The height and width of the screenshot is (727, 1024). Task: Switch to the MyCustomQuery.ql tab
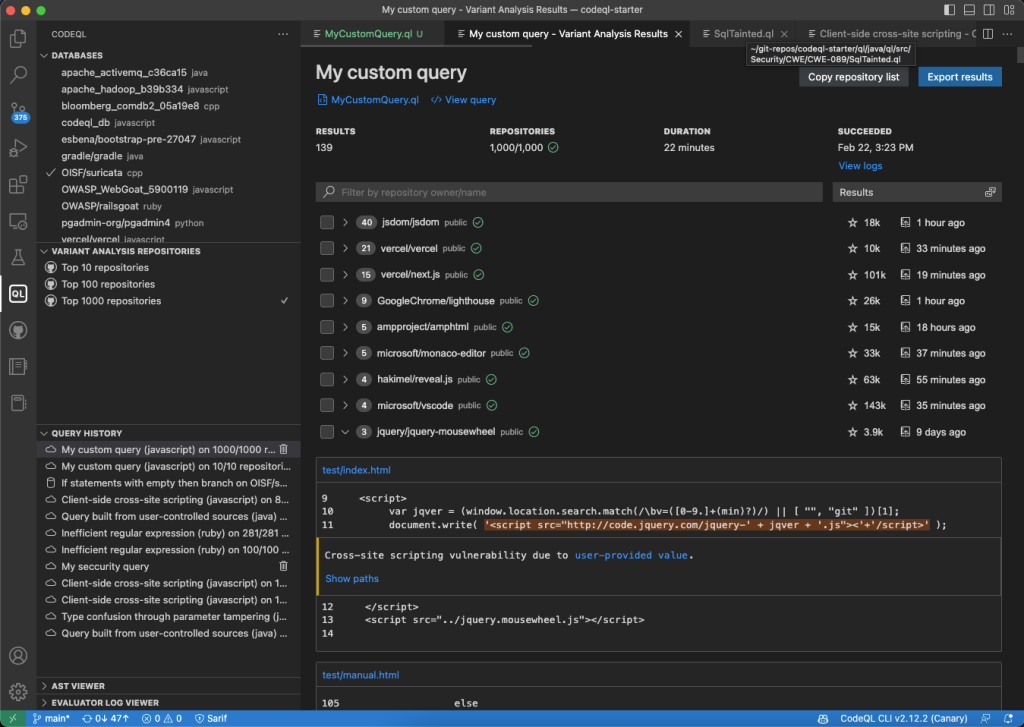(x=367, y=33)
